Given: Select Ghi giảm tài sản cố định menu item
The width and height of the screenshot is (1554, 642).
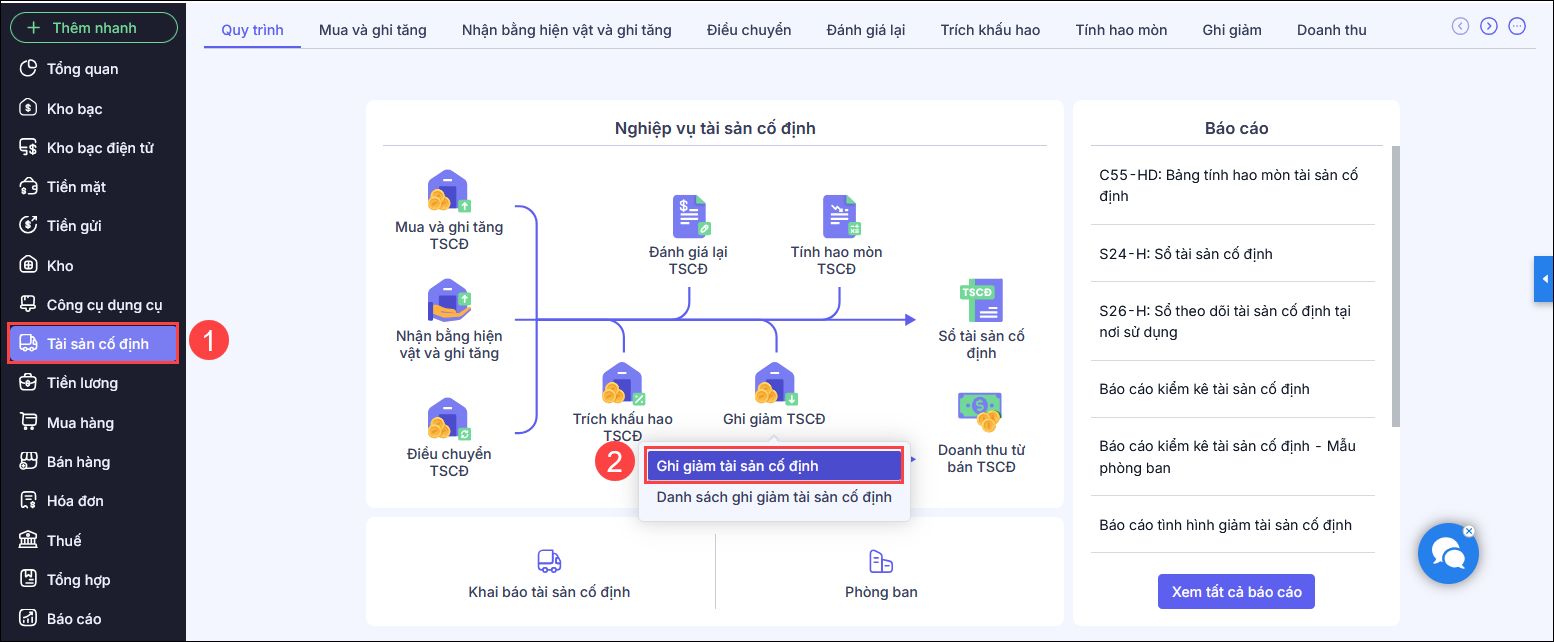Looking at the screenshot, I should click(x=775, y=466).
